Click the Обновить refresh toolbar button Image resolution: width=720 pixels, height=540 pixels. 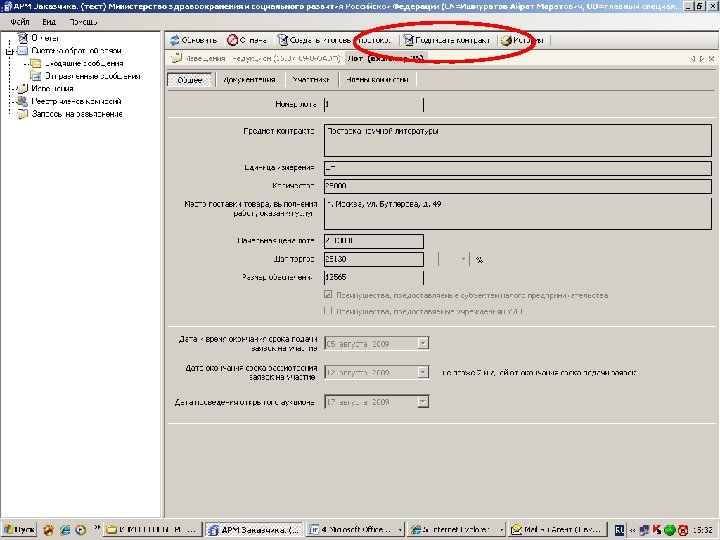click(x=193, y=40)
